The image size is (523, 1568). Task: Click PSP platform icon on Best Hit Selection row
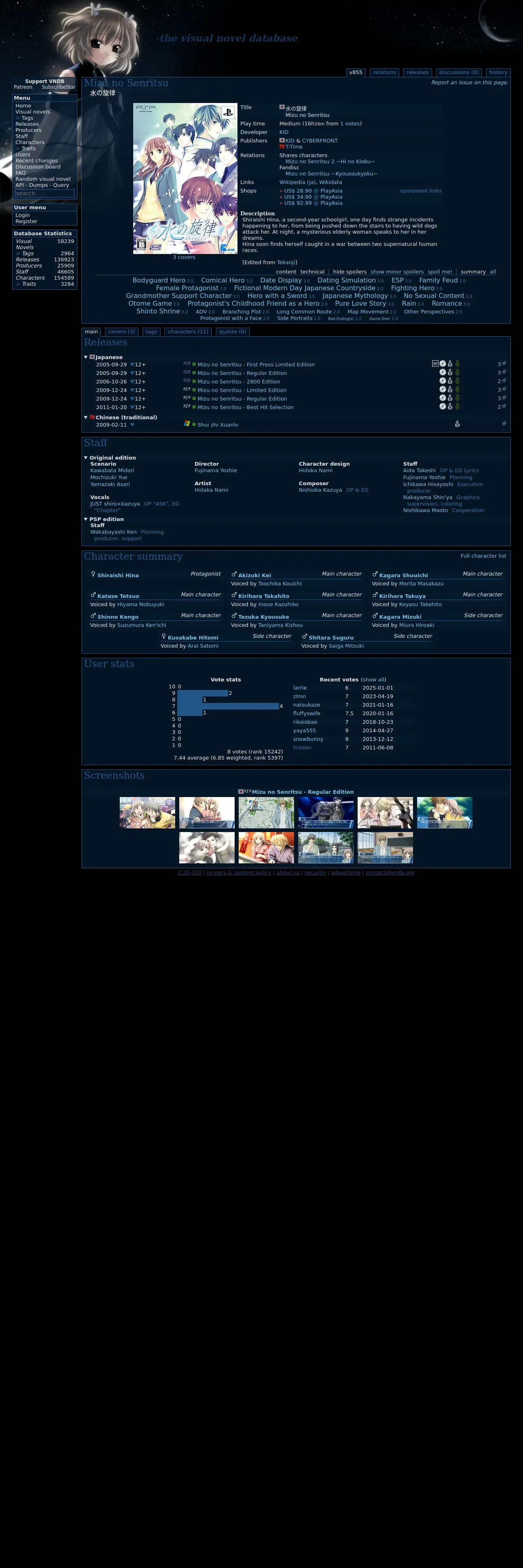(x=187, y=406)
